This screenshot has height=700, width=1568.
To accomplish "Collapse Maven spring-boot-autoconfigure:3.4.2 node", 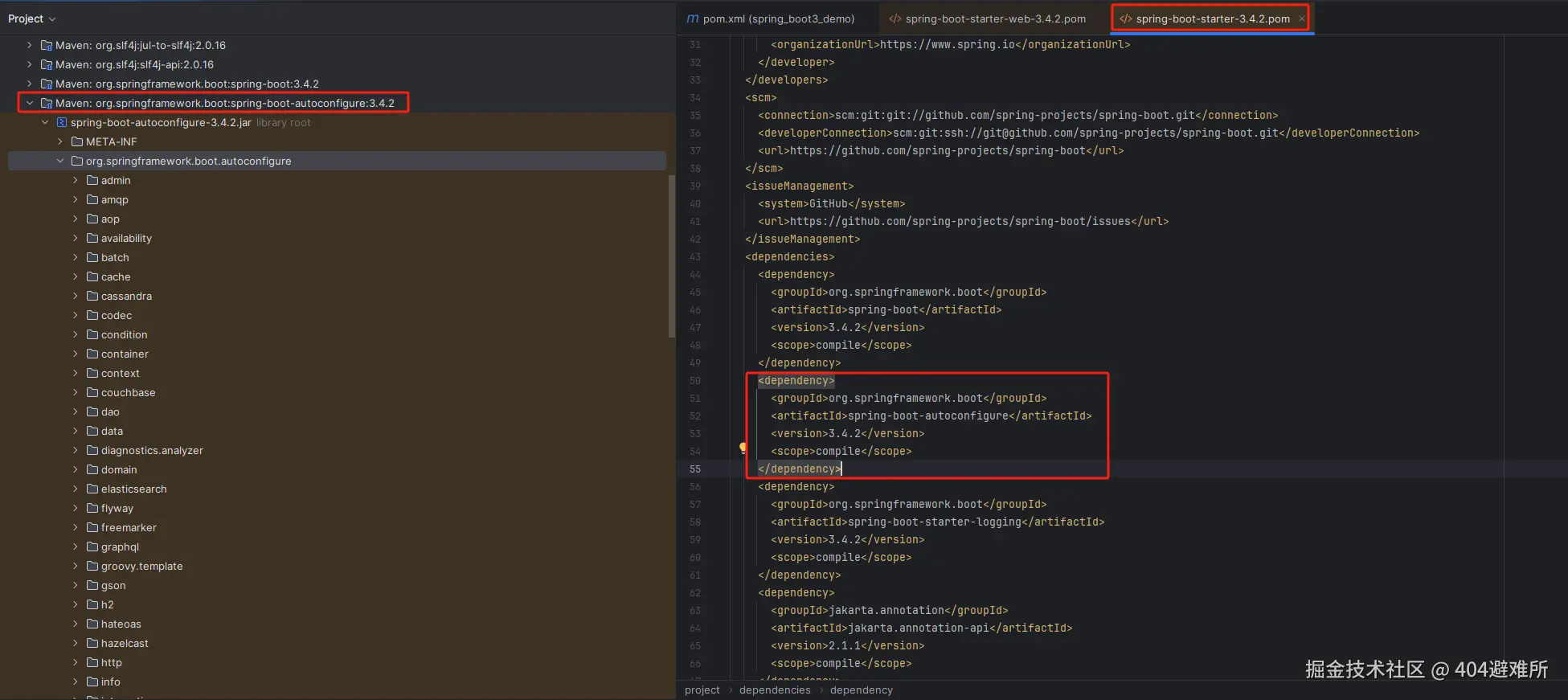I will coord(30,103).
